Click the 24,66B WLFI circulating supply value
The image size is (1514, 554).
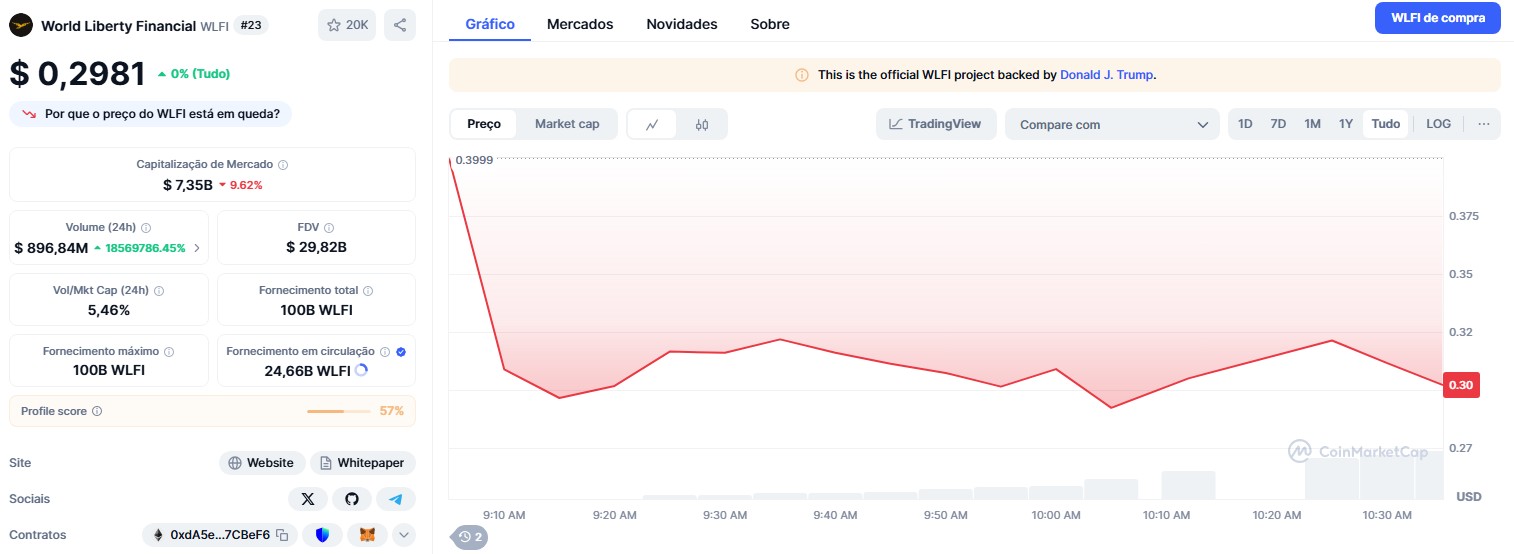pos(306,371)
